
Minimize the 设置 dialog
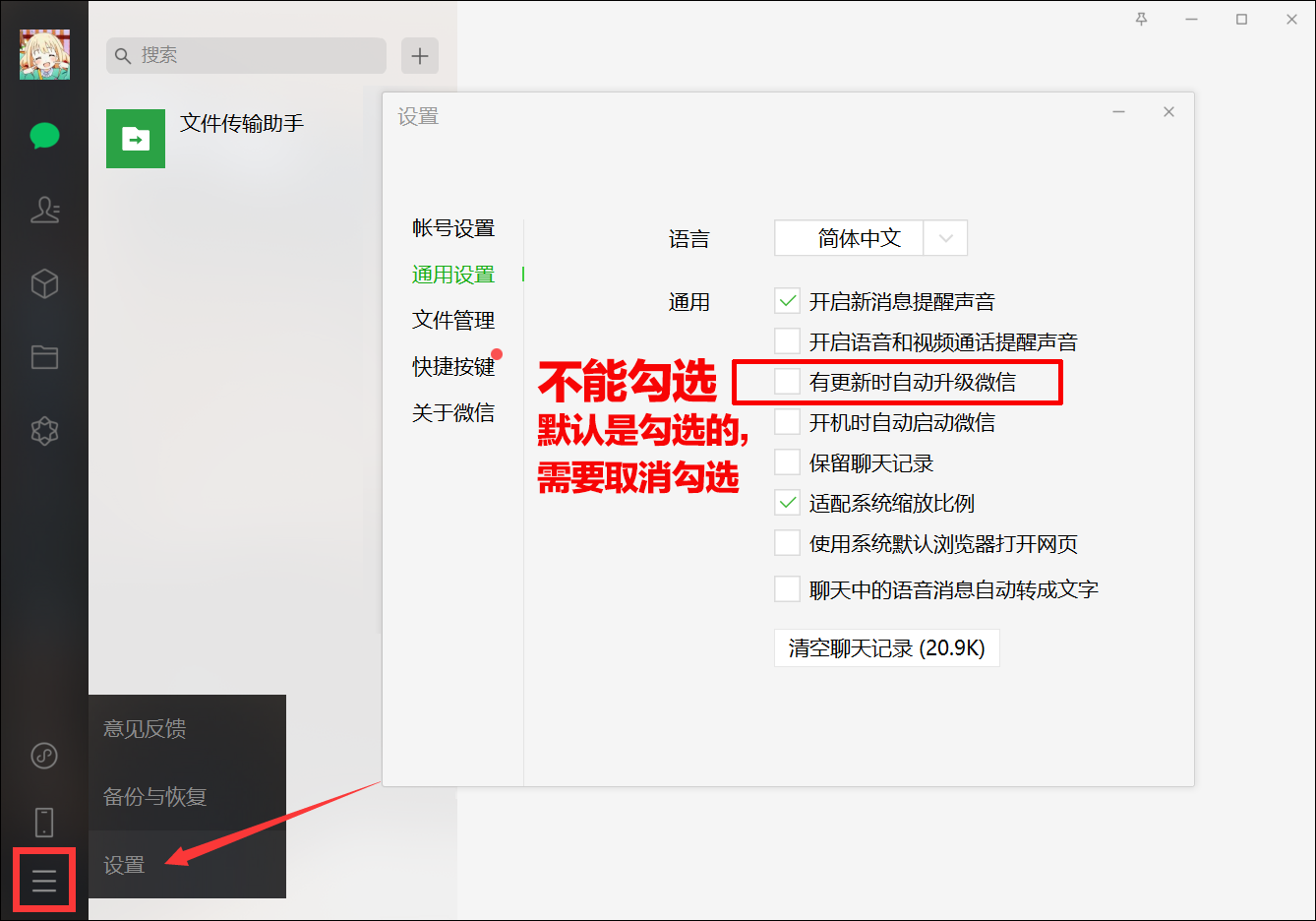pos(1118,112)
